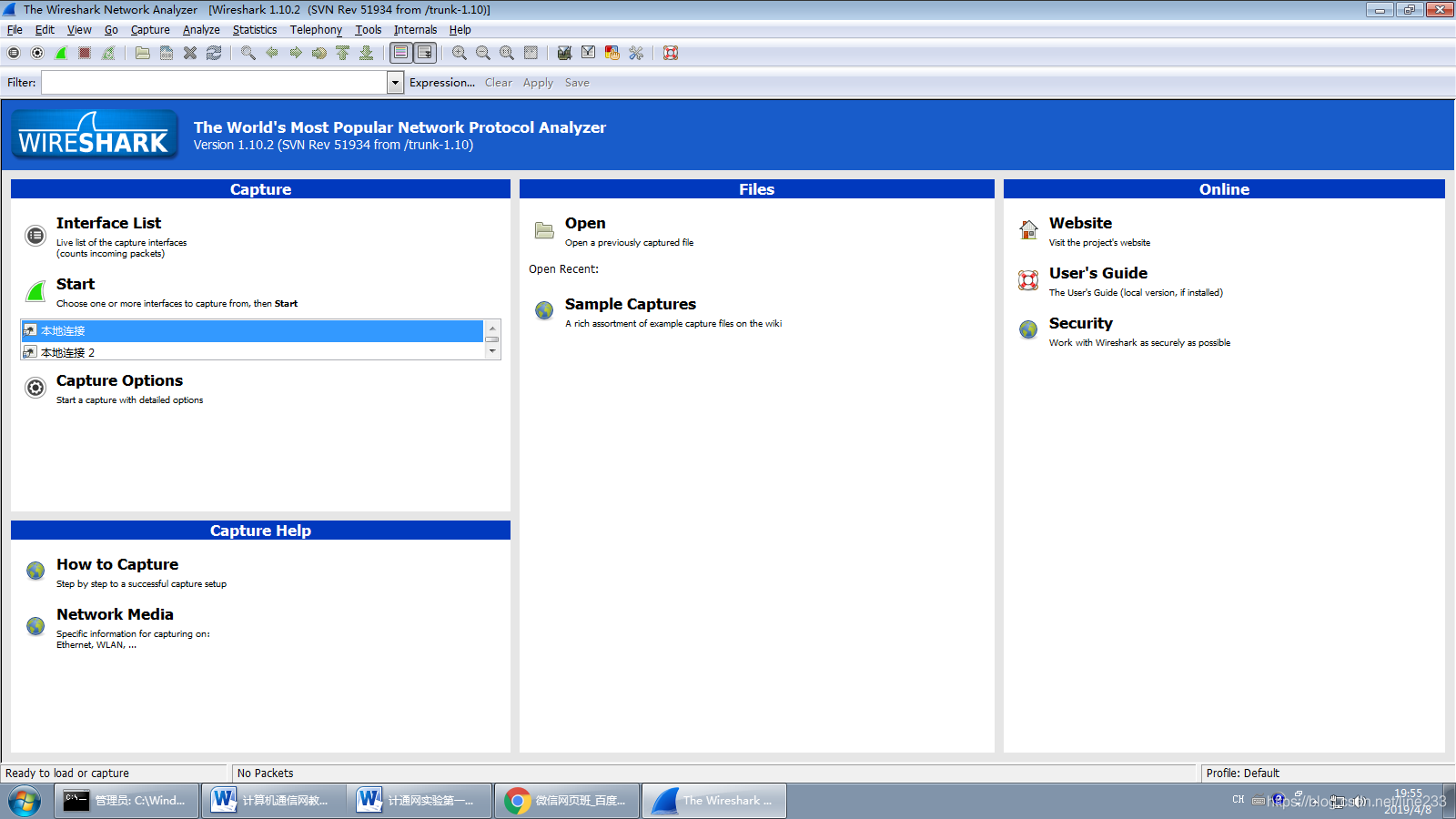Open preferences wrench icon
Viewport: 1456px width, 819px height.
click(636, 53)
